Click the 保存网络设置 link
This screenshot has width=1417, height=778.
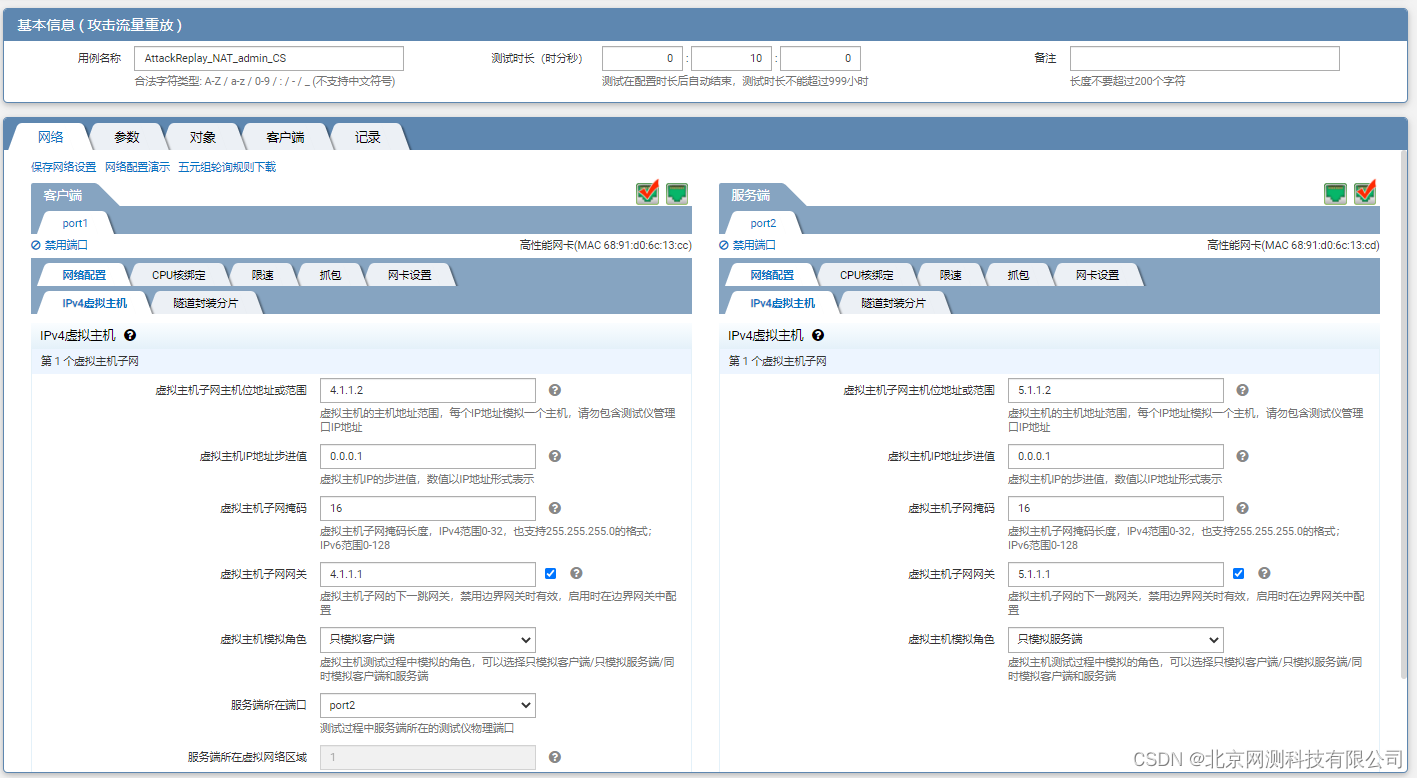coord(64,167)
